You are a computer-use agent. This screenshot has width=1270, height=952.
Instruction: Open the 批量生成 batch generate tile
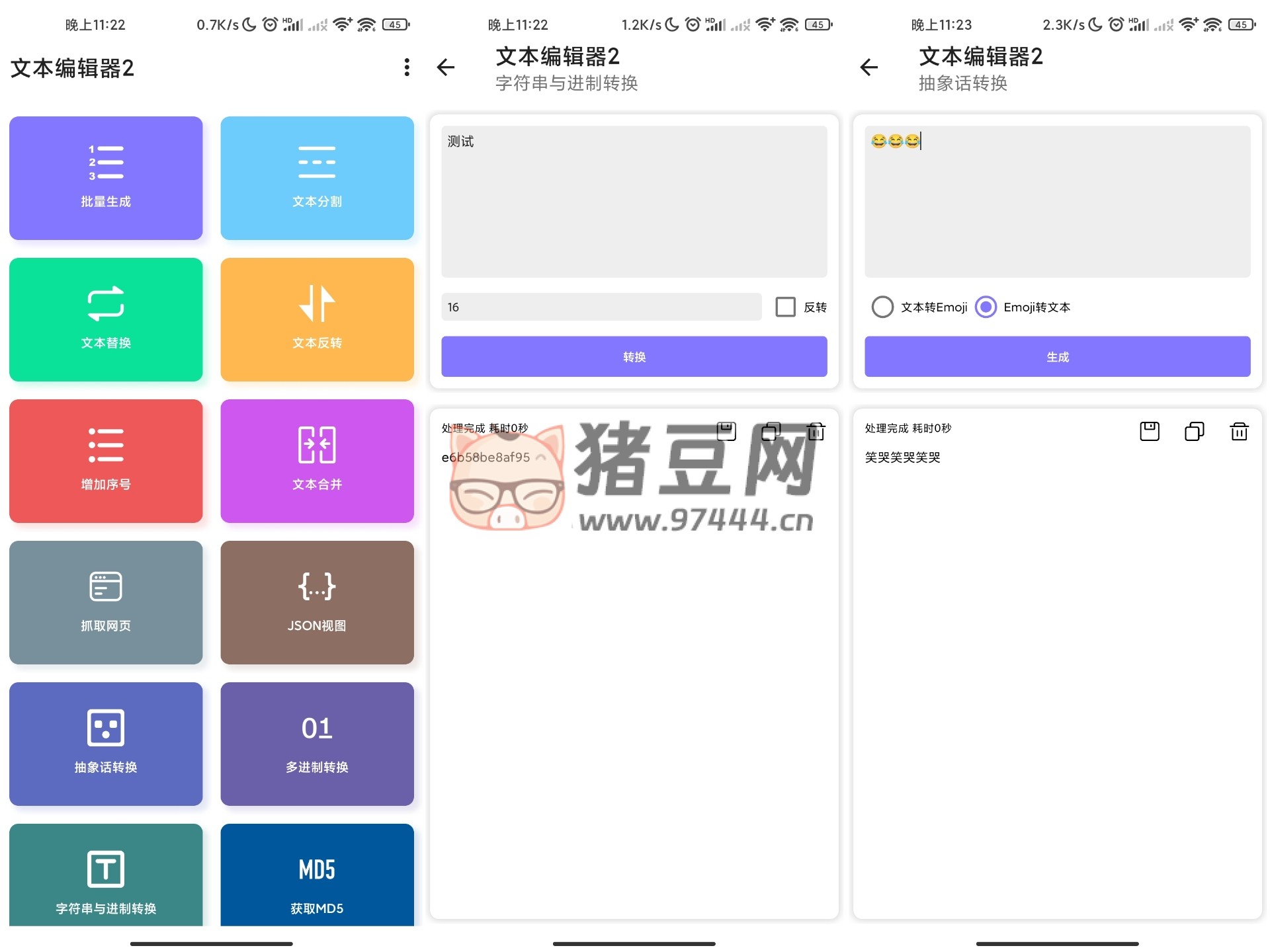point(106,178)
